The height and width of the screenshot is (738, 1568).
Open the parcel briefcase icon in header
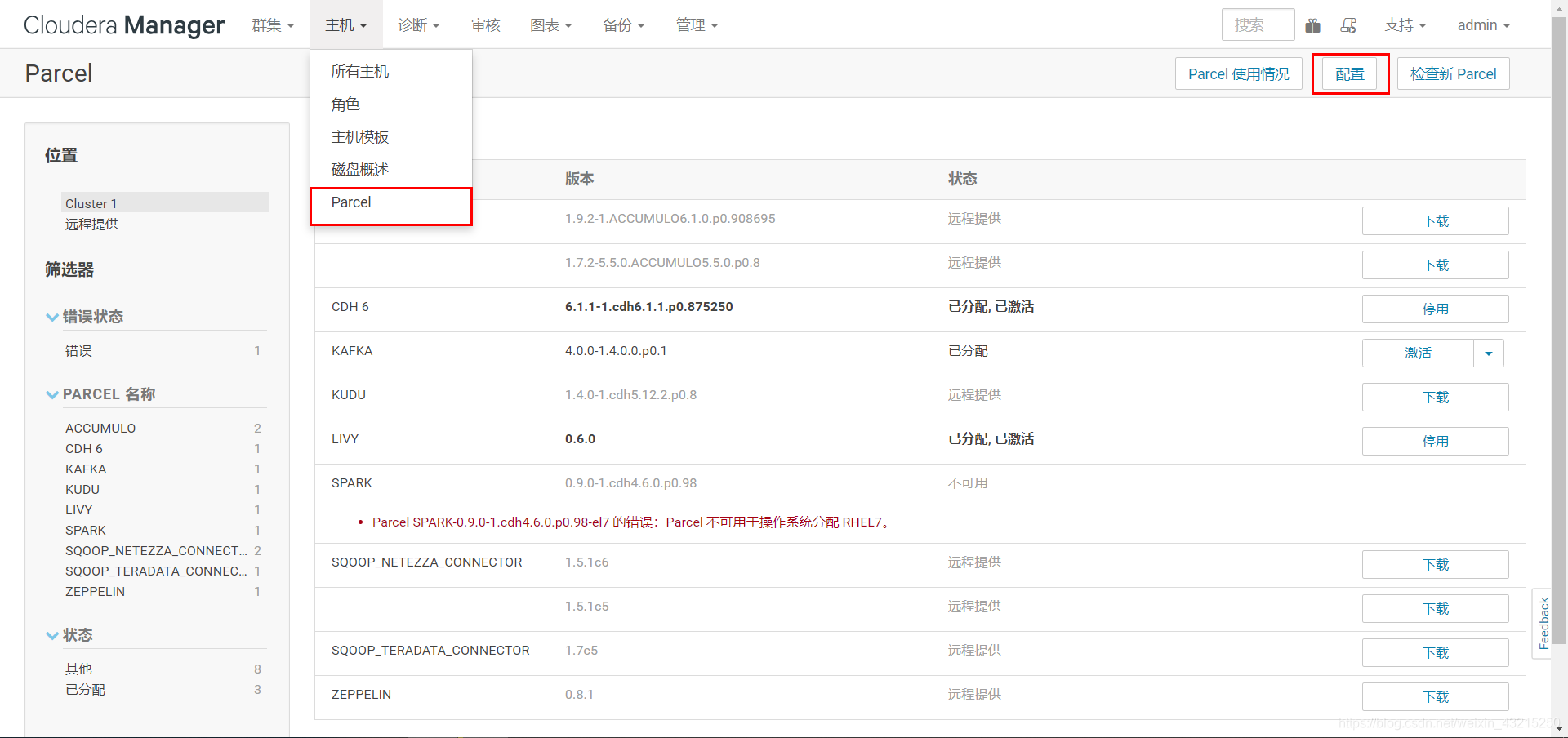[1312, 25]
